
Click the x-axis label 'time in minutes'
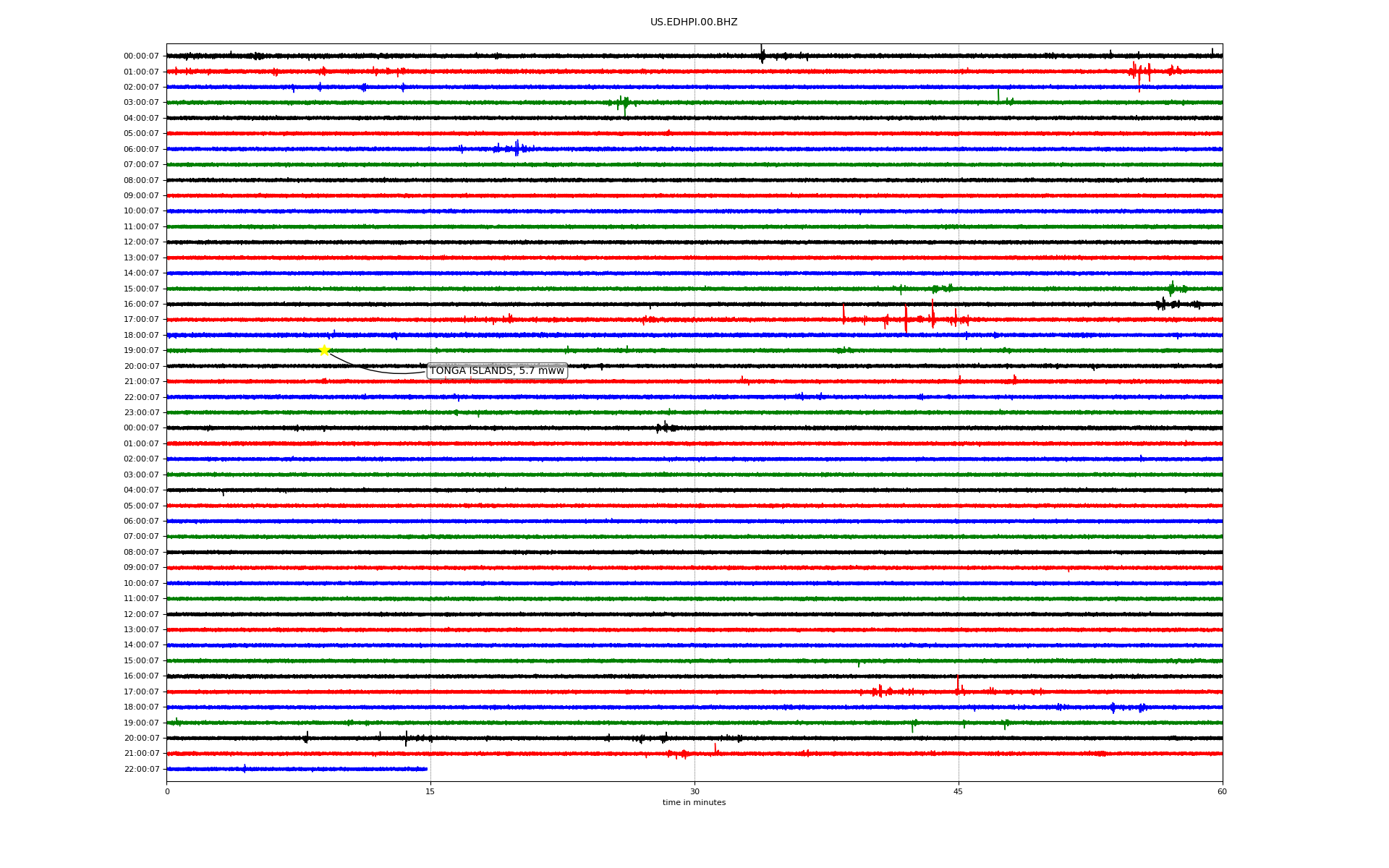coord(693,803)
